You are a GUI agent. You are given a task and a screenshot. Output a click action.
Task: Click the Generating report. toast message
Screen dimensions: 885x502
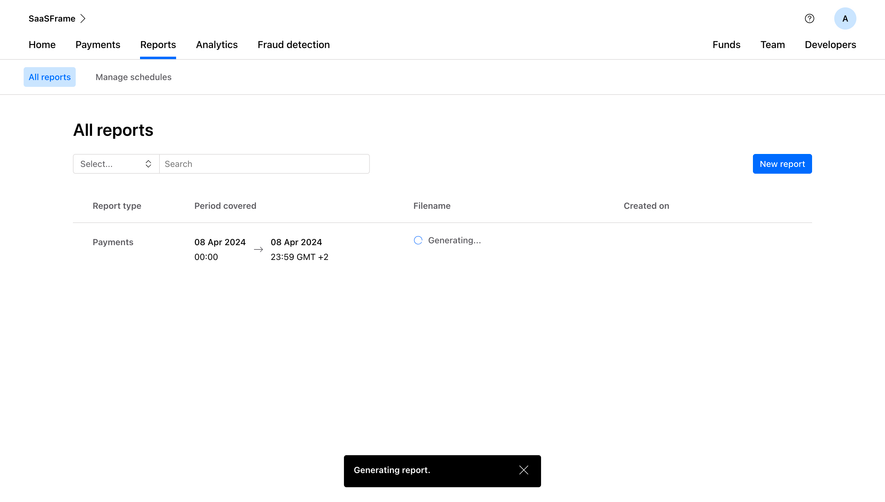[392, 470]
